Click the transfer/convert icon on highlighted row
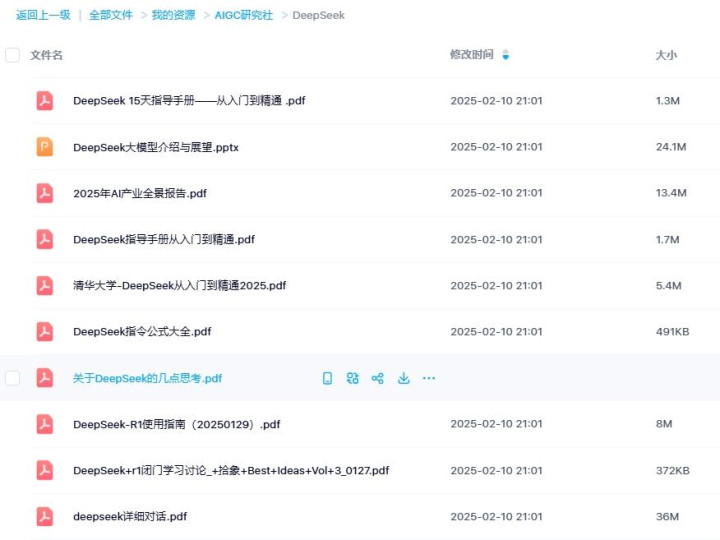720x540 pixels. tap(353, 378)
